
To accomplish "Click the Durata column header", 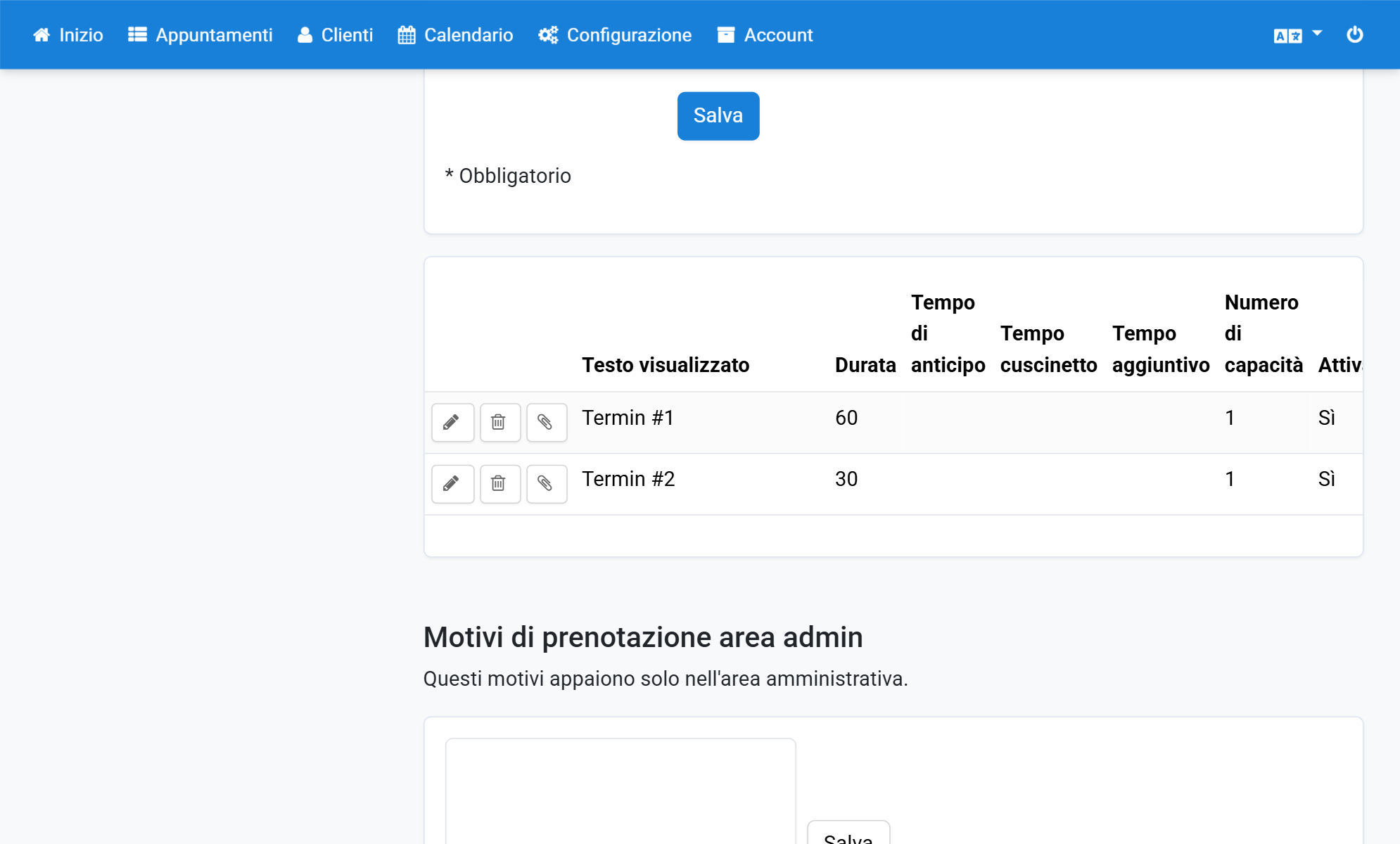I will pyautogui.click(x=865, y=365).
